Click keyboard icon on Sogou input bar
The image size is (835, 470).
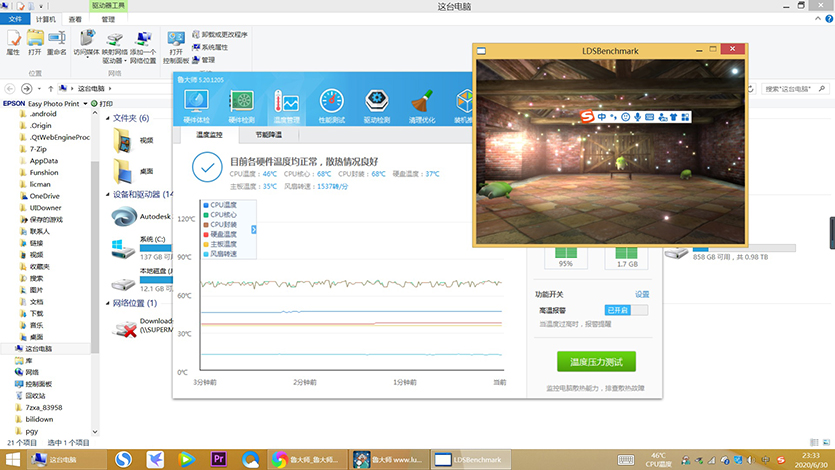[x=650, y=117]
